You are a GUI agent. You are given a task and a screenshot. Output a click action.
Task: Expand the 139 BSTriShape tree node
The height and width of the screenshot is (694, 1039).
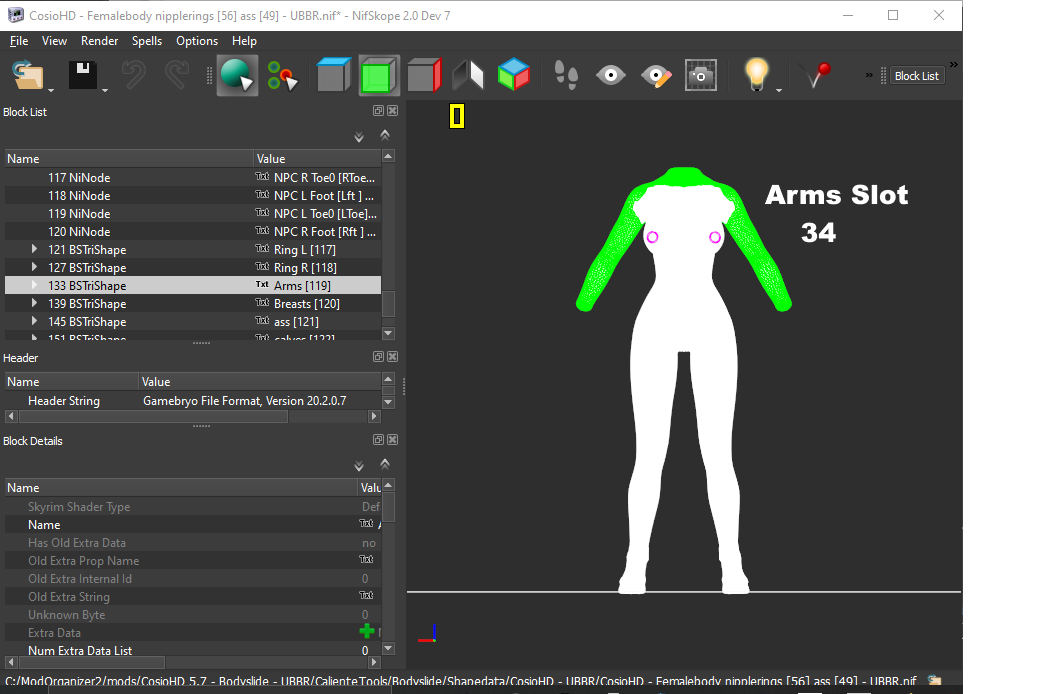[34, 303]
